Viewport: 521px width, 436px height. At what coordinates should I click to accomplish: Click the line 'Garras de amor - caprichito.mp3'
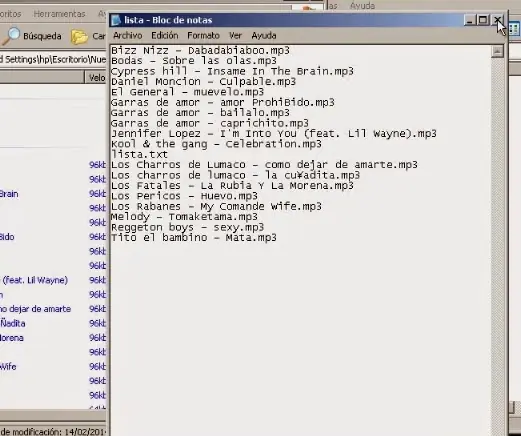click(210, 123)
